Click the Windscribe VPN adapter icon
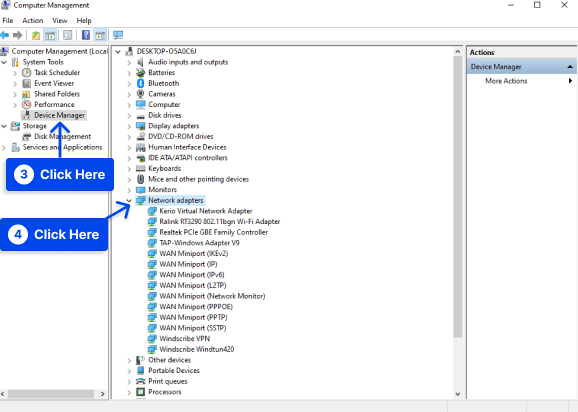Image resolution: width=578 pixels, height=412 pixels. point(152,338)
